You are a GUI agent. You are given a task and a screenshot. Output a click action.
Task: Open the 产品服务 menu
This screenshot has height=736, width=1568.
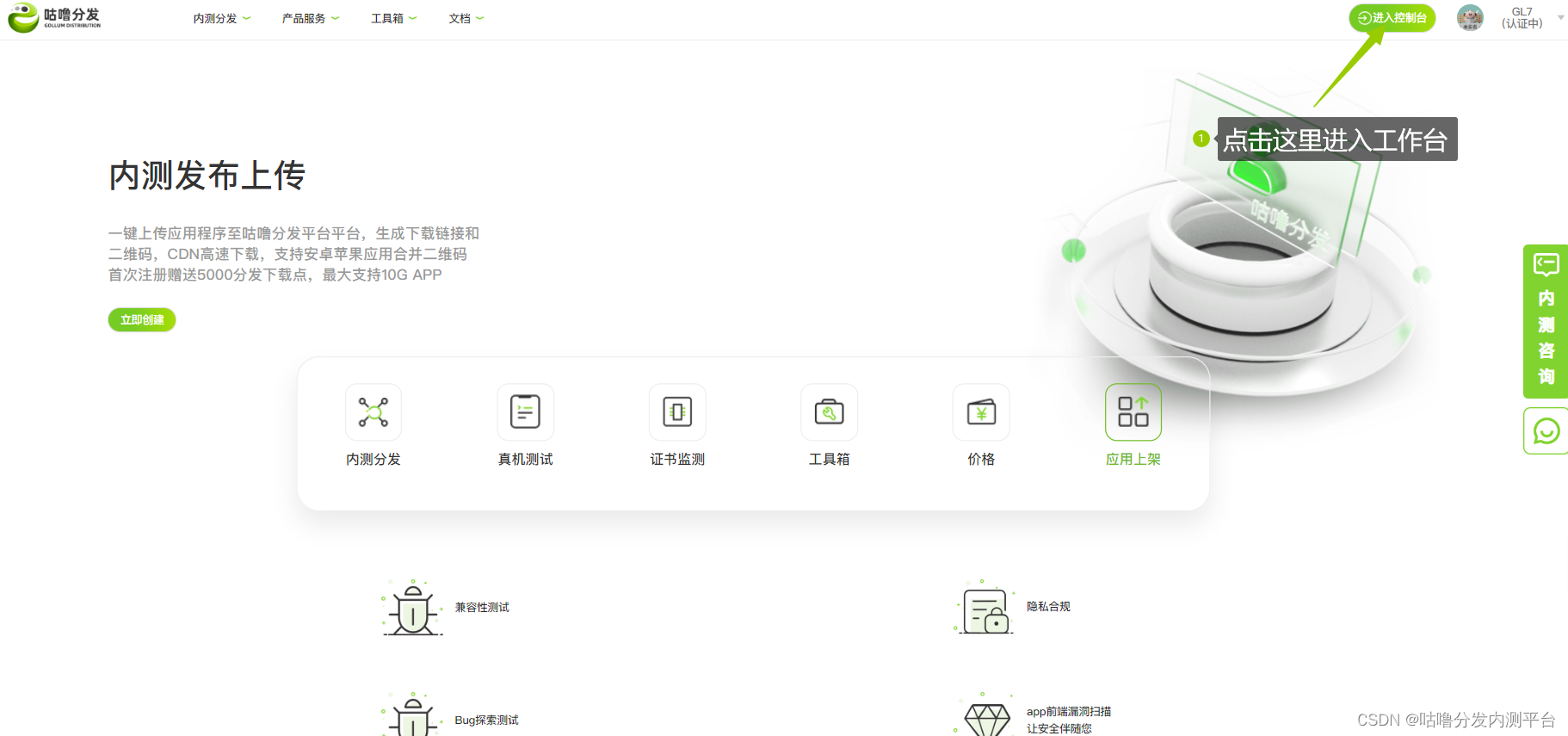(304, 18)
